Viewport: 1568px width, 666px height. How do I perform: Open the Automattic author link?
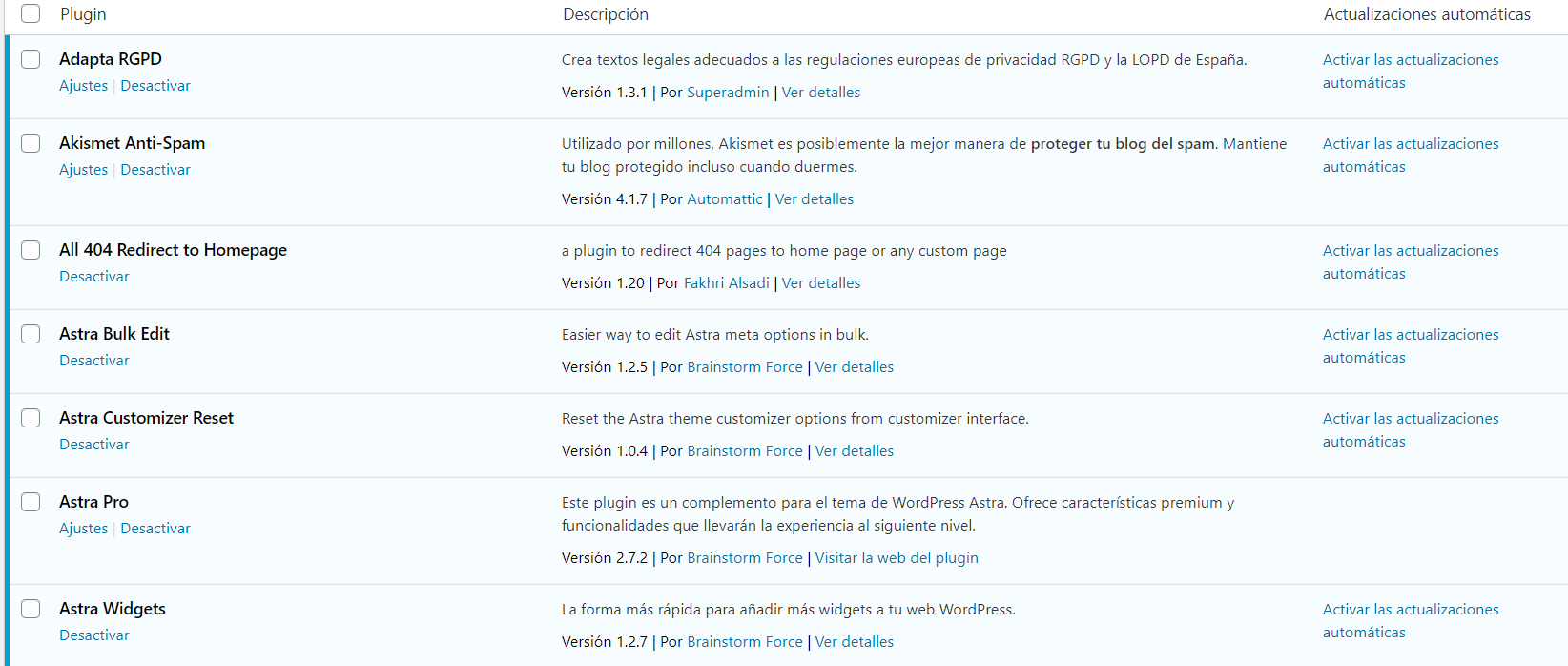(725, 199)
